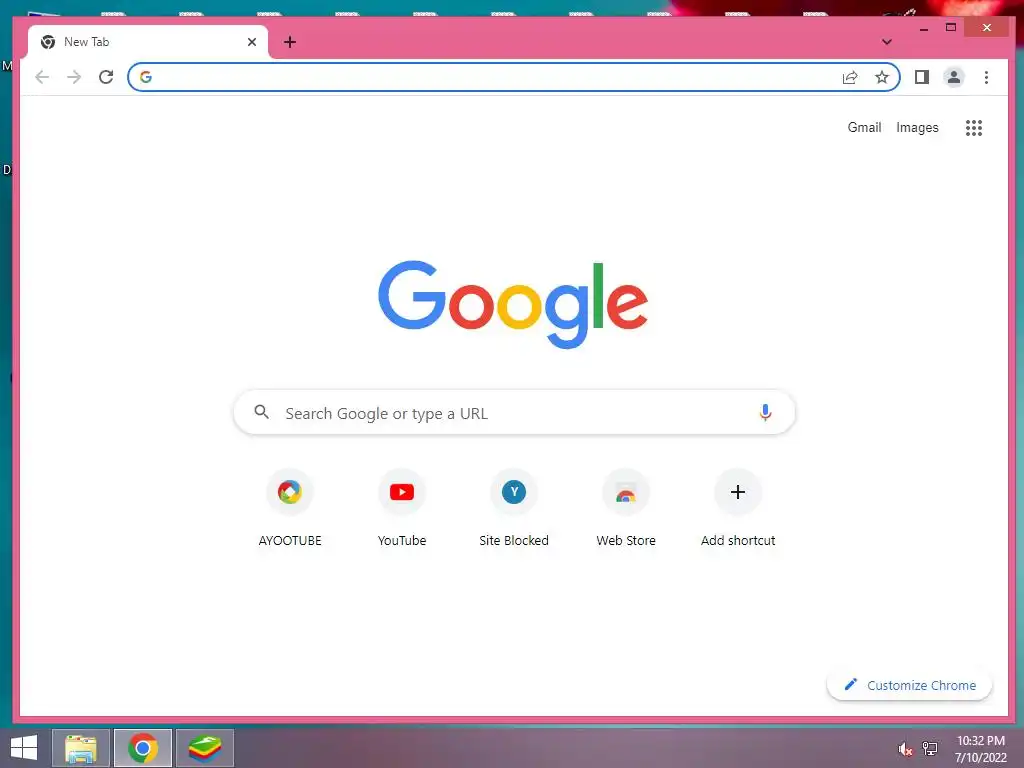This screenshot has width=1024, height=768.
Task: Click the Customize Chrome button
Action: (909, 685)
